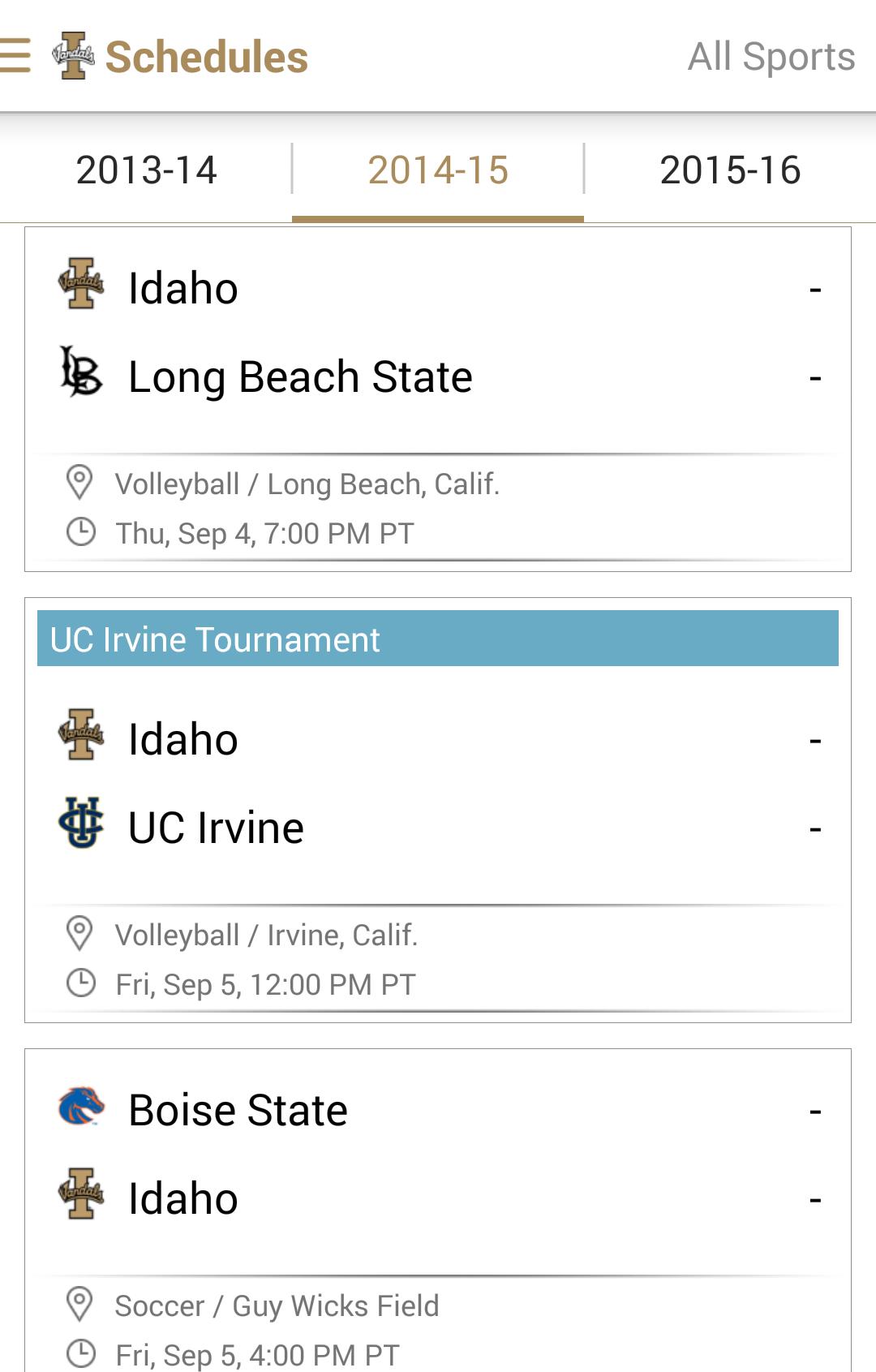Open the hamburger navigation menu
Image resolution: width=876 pixels, height=1372 pixels.
tap(15, 56)
